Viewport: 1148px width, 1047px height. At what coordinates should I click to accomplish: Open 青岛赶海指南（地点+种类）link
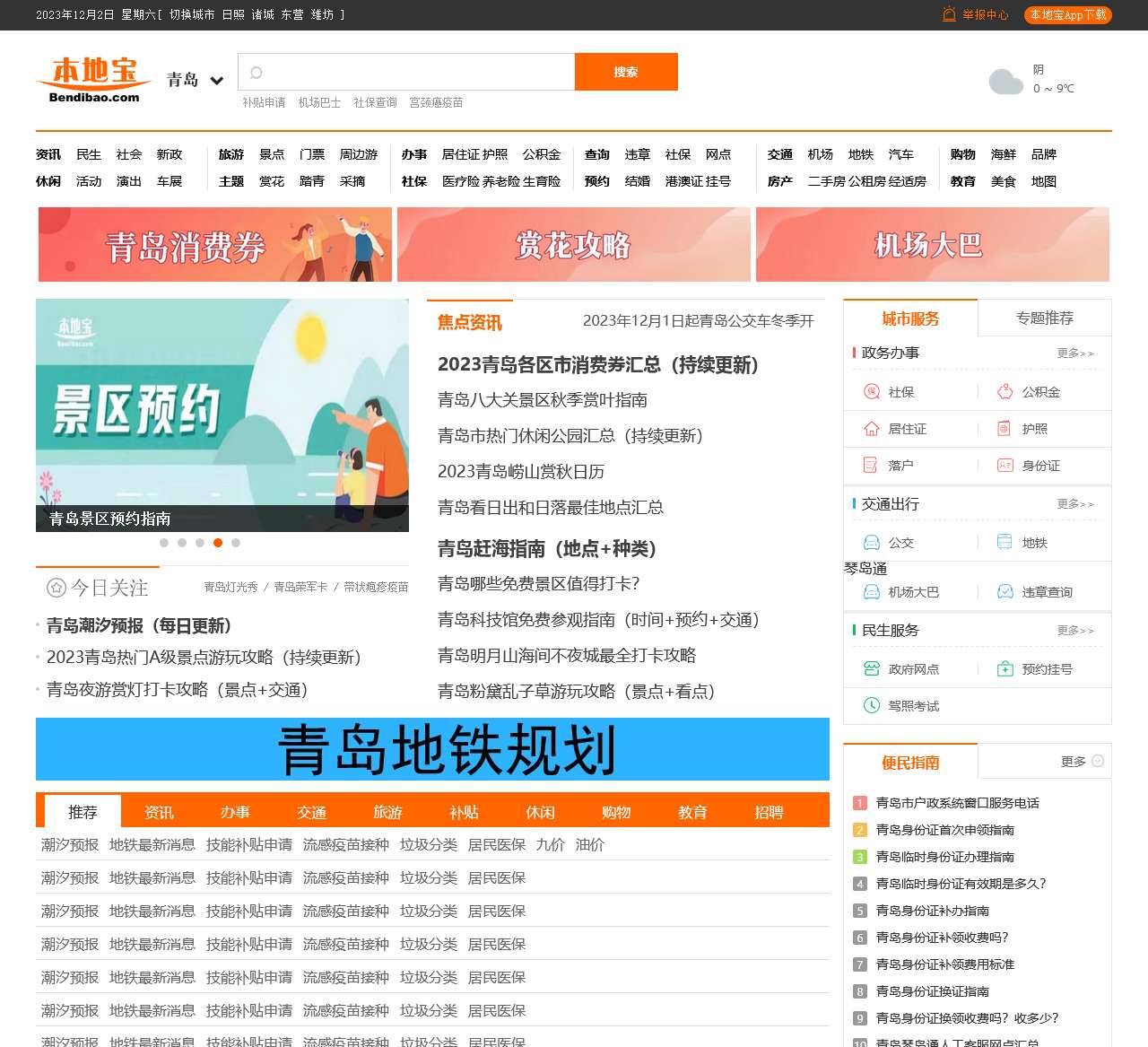[x=546, y=548]
